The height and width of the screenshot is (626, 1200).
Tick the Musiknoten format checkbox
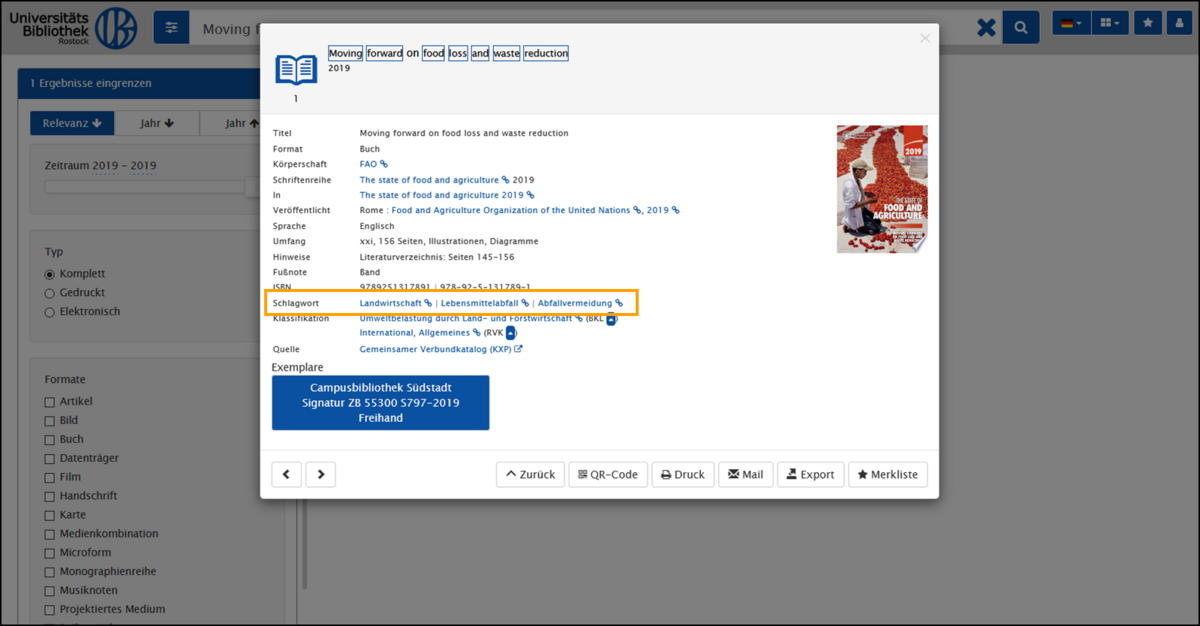point(50,591)
